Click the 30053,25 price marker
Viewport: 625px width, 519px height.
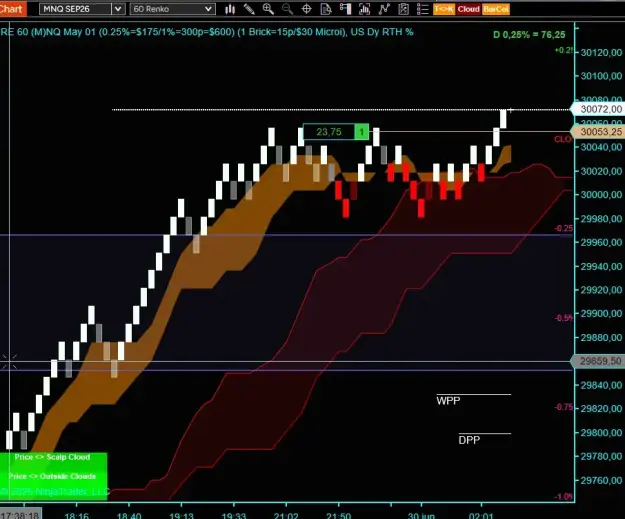click(x=598, y=132)
